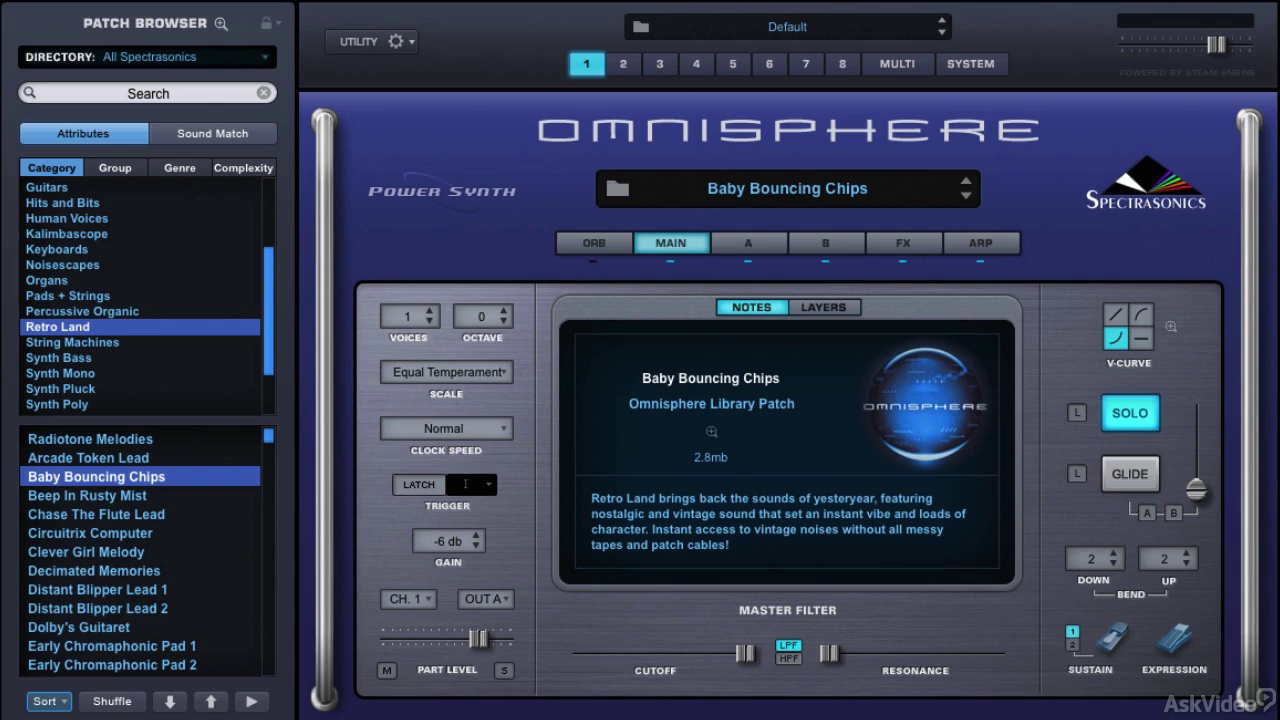Solo the part with S button
The height and width of the screenshot is (720, 1280).
pyautogui.click(x=504, y=671)
